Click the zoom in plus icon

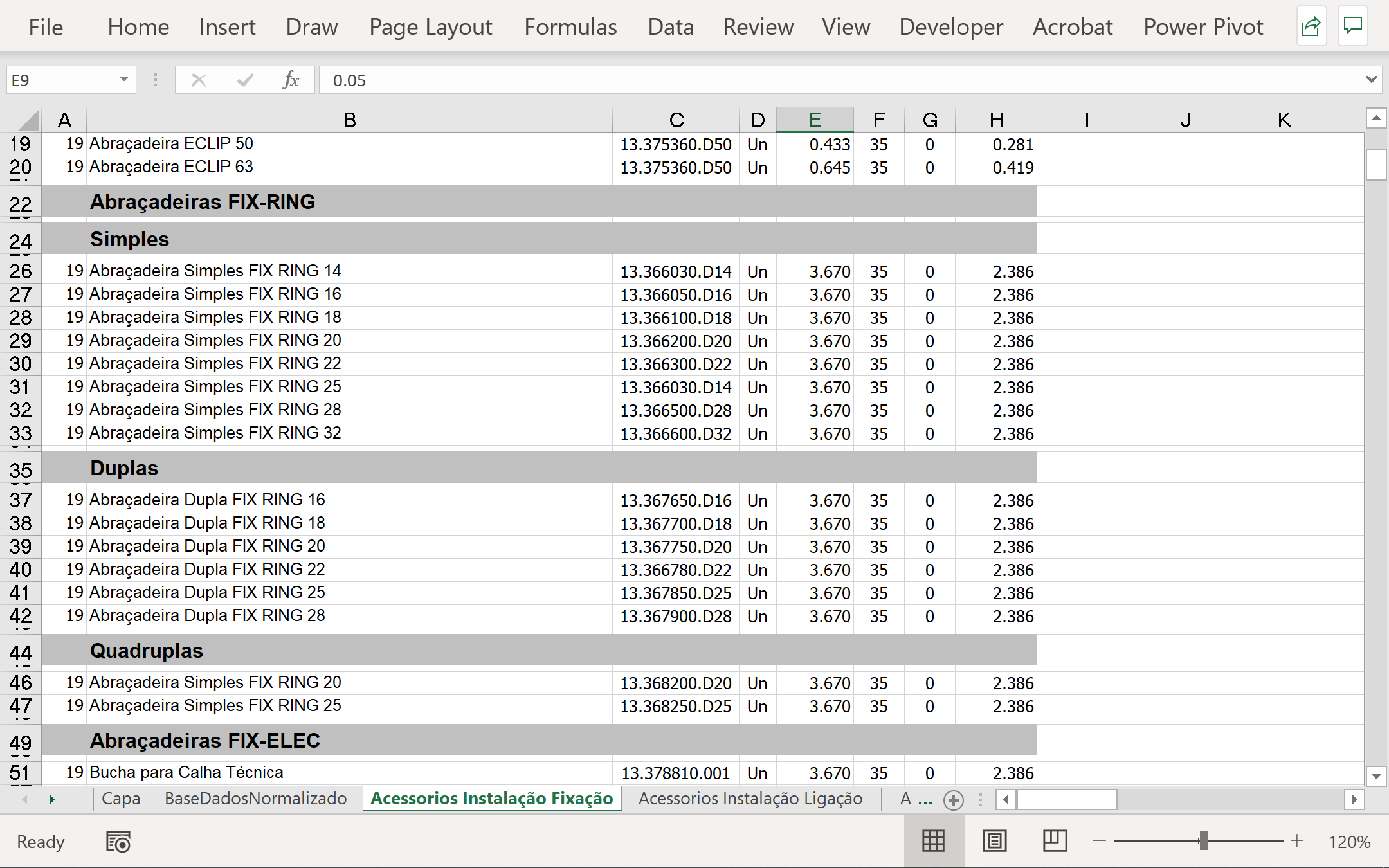tap(1297, 841)
